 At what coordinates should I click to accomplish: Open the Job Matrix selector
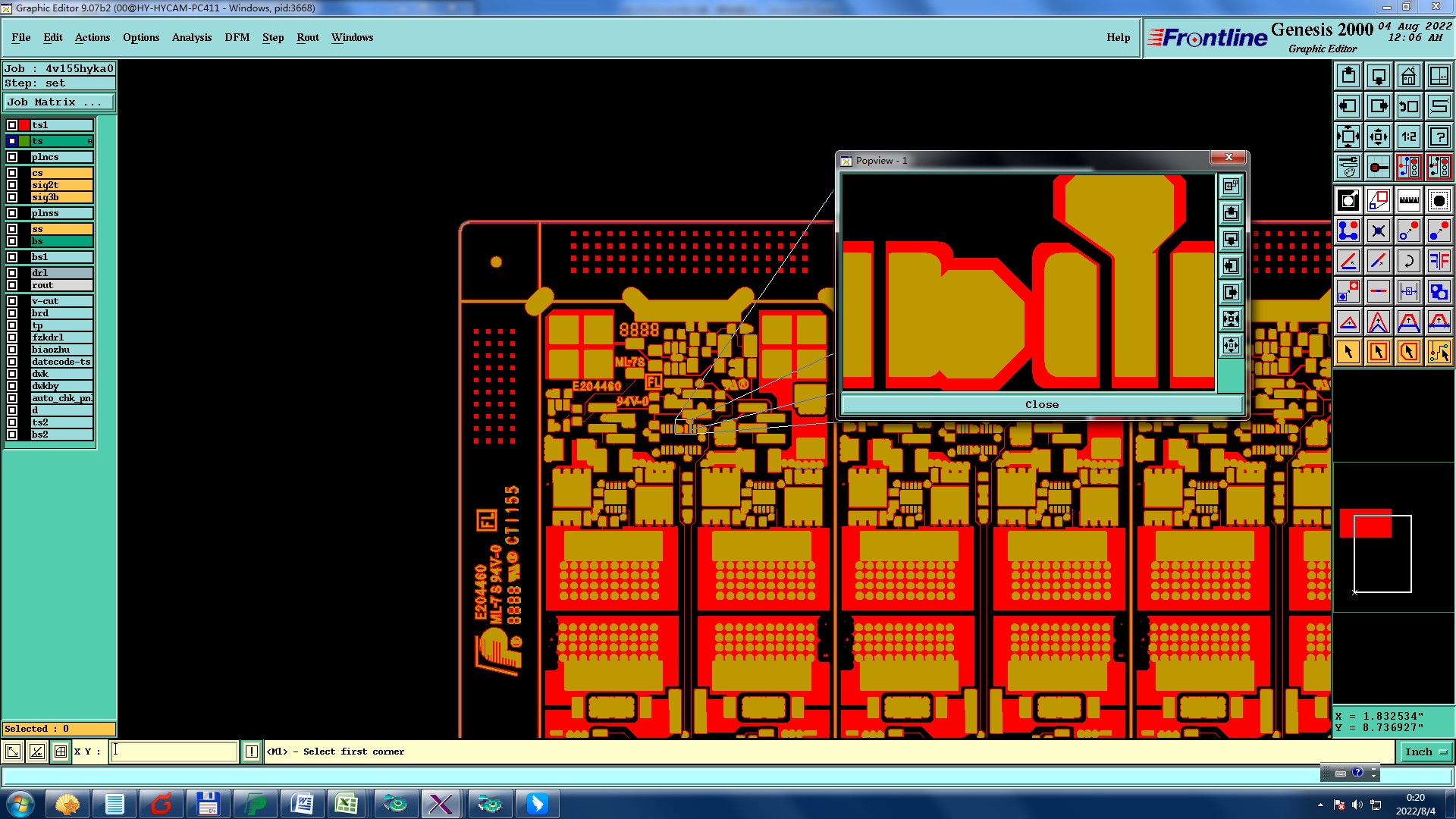click(59, 102)
